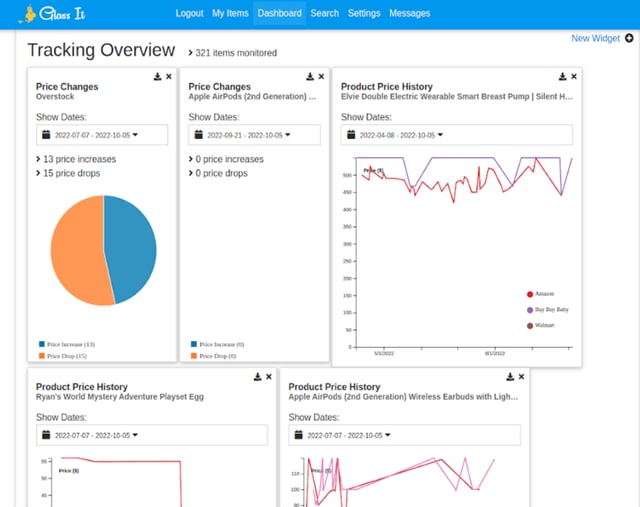Click the New Widget plus icon
The width and height of the screenshot is (640, 507).
tap(629, 38)
